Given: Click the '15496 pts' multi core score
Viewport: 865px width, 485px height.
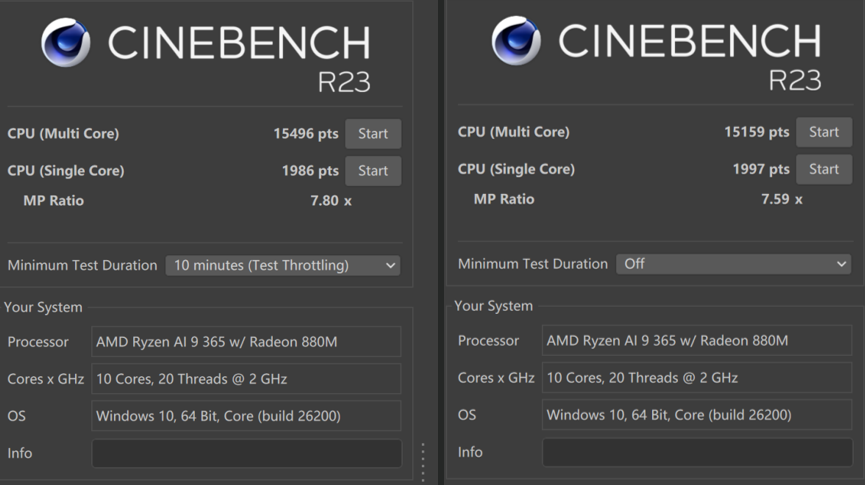Looking at the screenshot, I should pos(306,134).
